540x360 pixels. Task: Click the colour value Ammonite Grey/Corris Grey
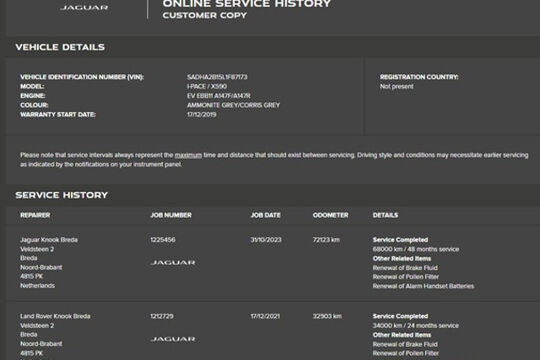click(x=233, y=105)
